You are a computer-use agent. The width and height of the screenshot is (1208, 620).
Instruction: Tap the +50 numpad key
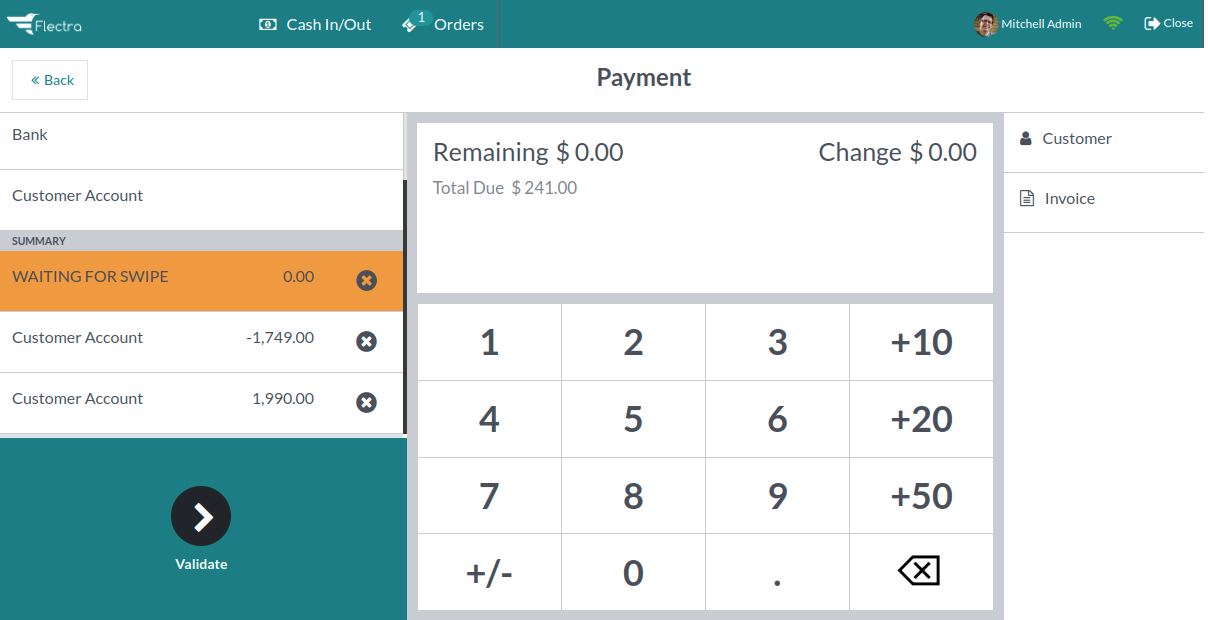click(921, 496)
